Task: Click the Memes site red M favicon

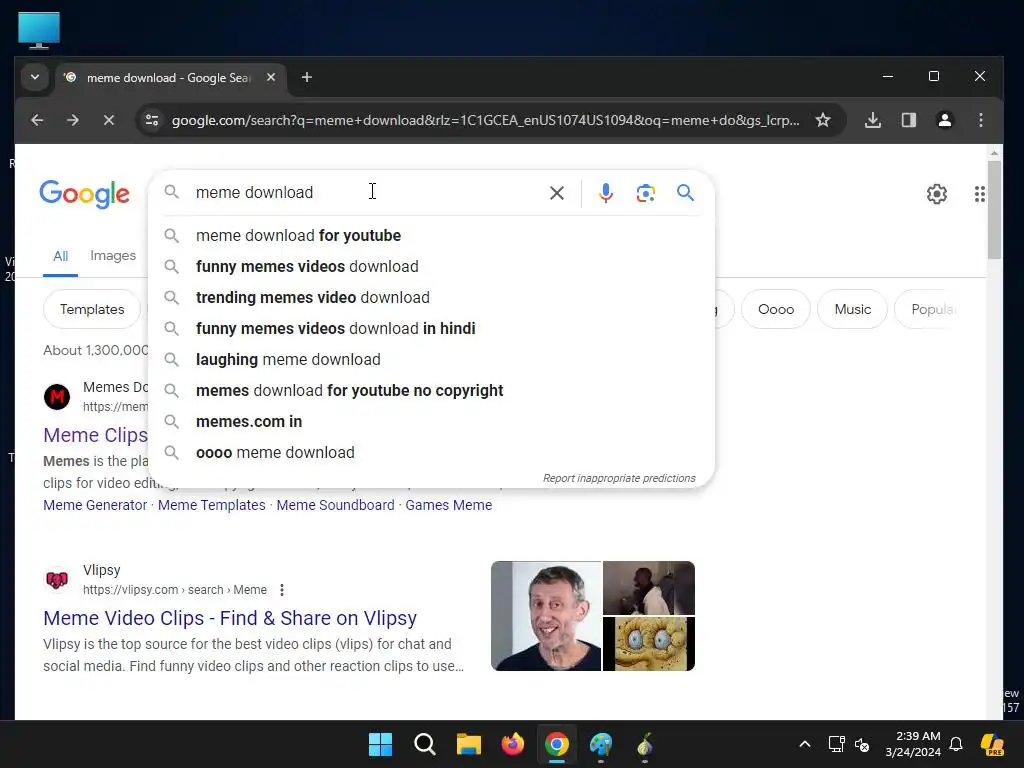Action: (x=57, y=396)
